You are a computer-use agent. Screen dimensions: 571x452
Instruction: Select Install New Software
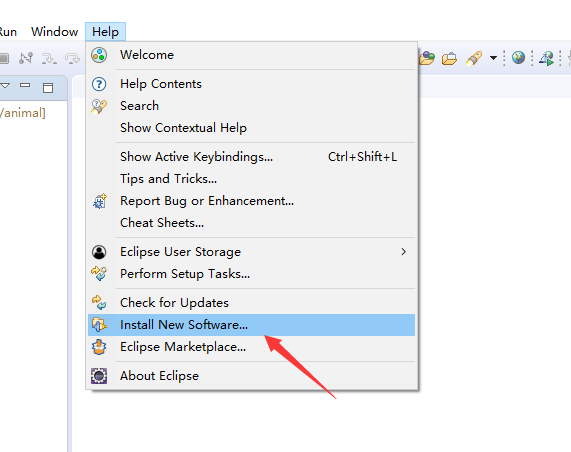[x=251, y=325]
